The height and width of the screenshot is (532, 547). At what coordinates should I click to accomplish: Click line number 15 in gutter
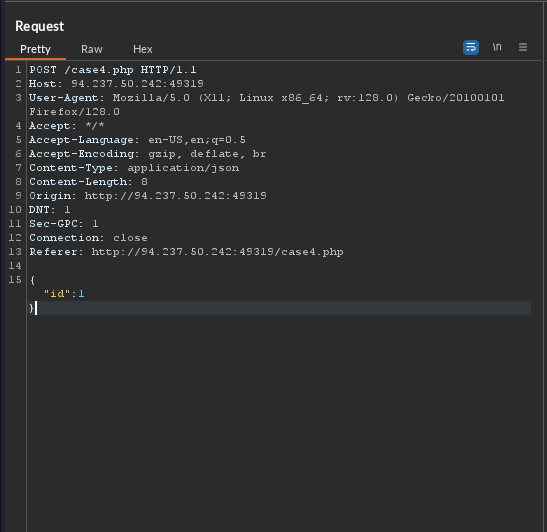coord(15,280)
